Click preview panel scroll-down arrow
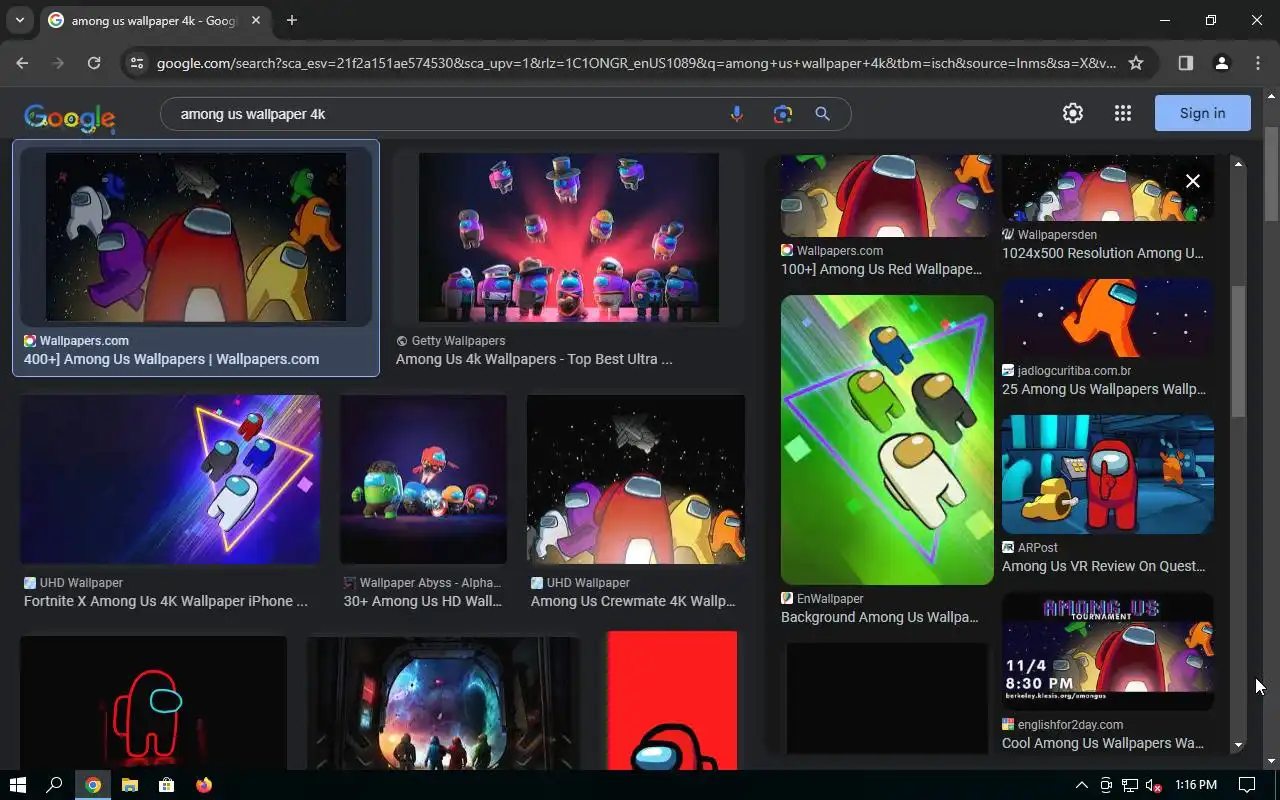This screenshot has width=1280, height=800. (1238, 745)
